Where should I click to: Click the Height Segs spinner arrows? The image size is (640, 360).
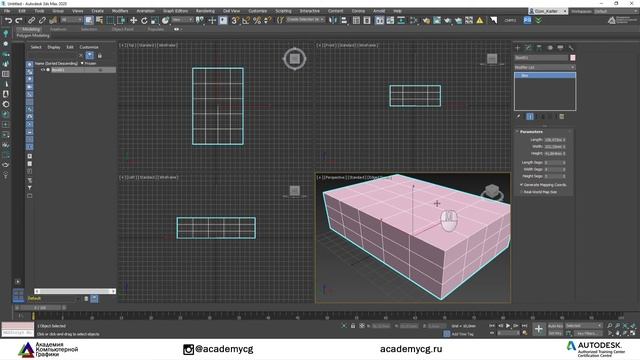[564, 176]
